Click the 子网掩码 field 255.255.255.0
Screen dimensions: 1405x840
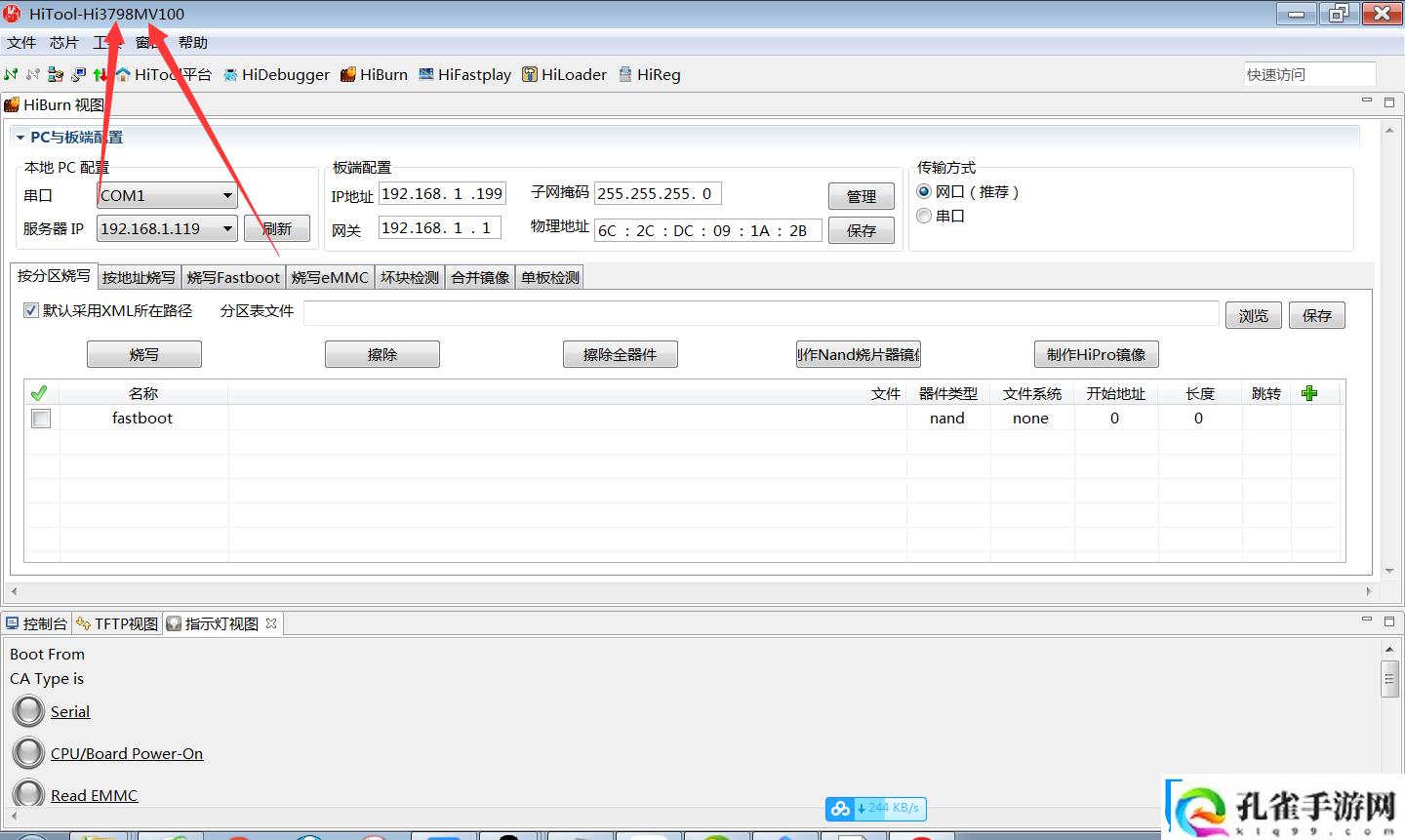pos(658,193)
